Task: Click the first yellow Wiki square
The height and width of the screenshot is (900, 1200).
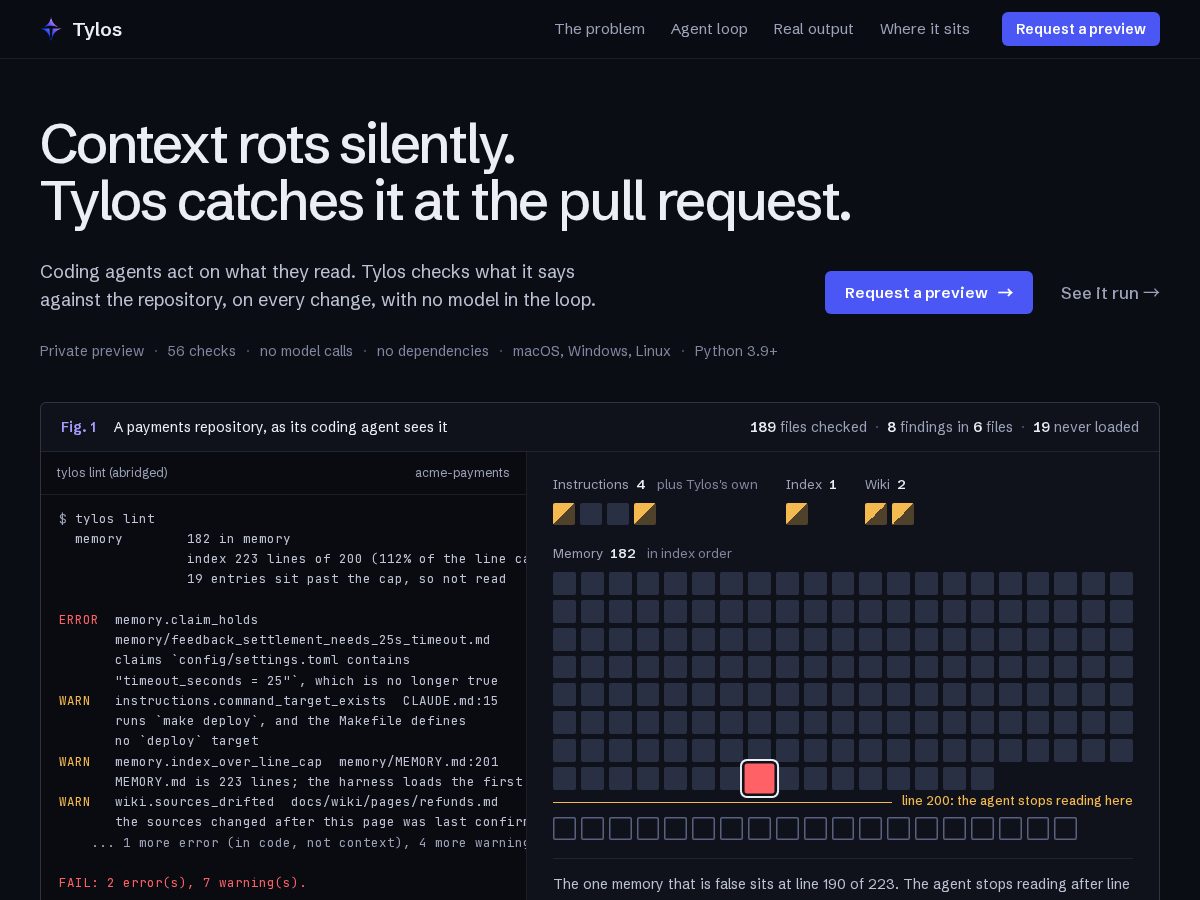Action: click(x=876, y=514)
